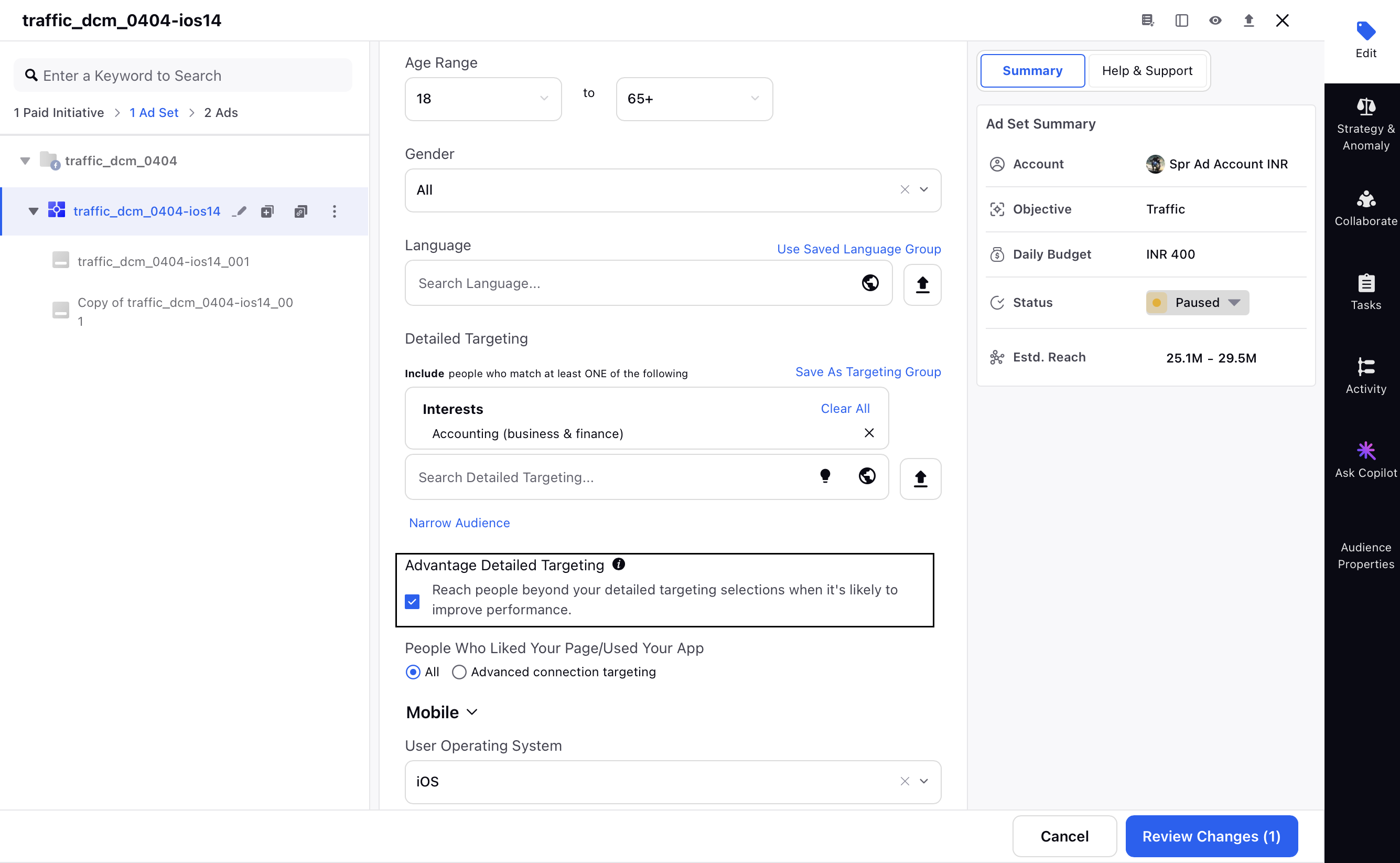The height and width of the screenshot is (863, 1400).
Task: Close the traffic_dcm_0404-ios14 editor
Action: click(1283, 20)
